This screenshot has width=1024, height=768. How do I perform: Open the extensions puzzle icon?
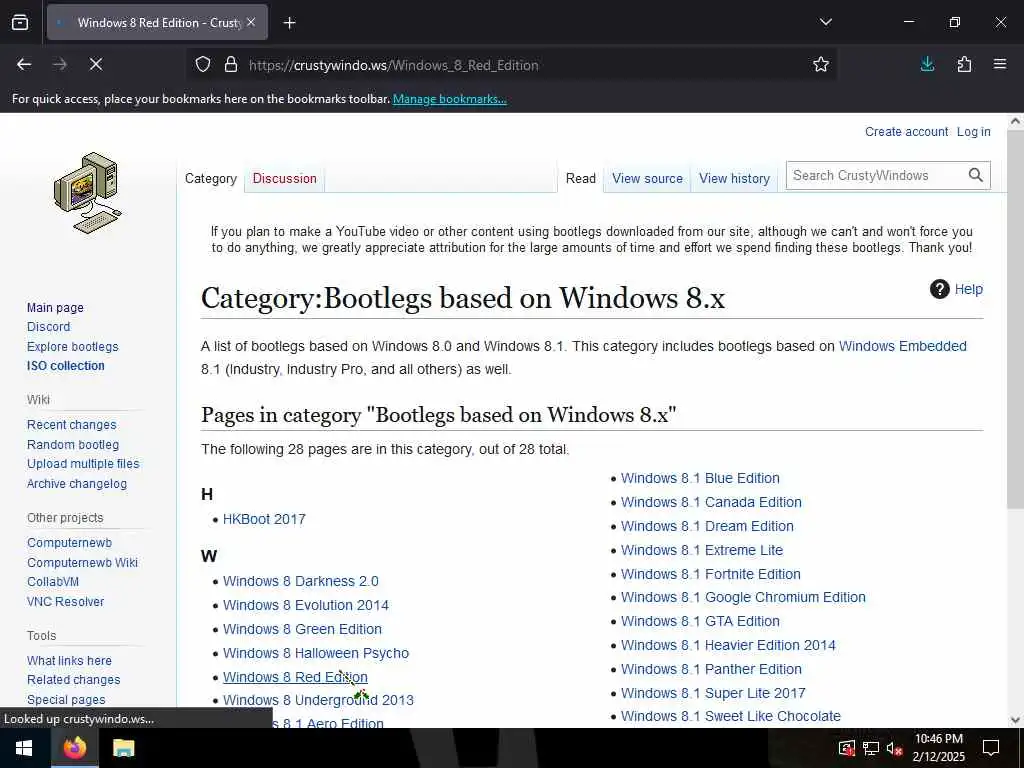tap(964, 64)
